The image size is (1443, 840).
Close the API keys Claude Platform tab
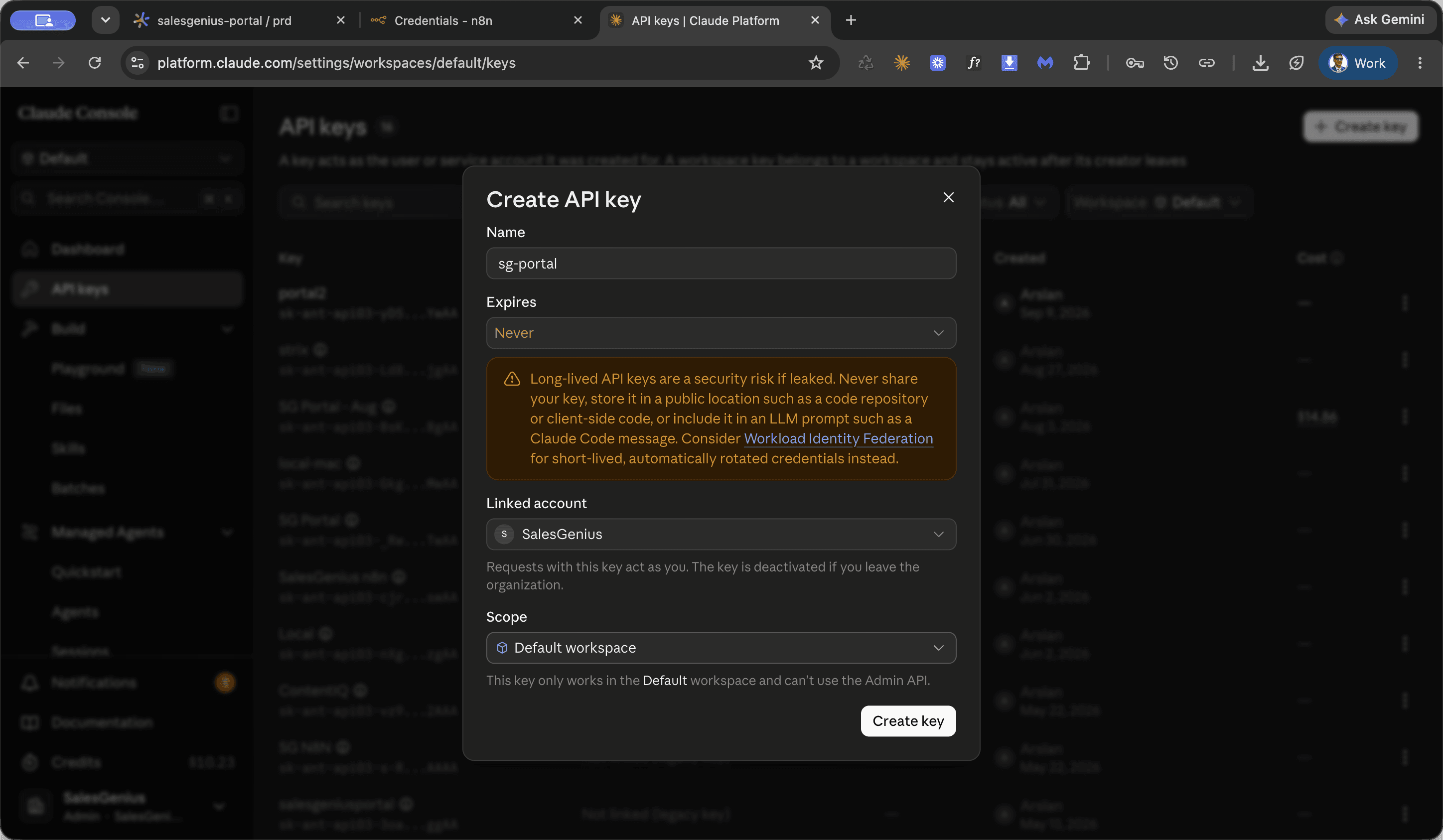tap(815, 20)
